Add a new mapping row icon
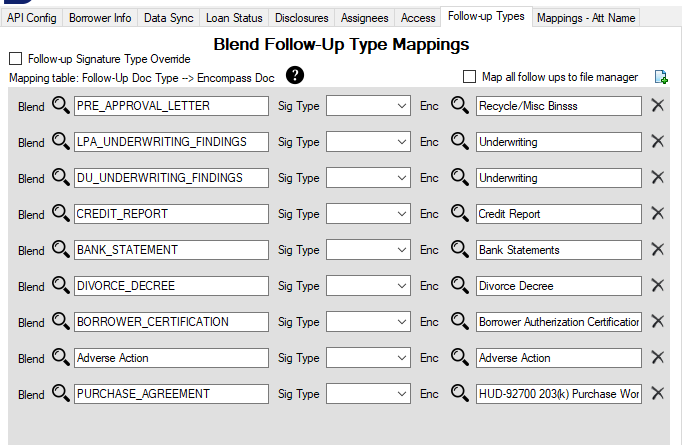This screenshot has width=682, height=445. click(x=661, y=77)
